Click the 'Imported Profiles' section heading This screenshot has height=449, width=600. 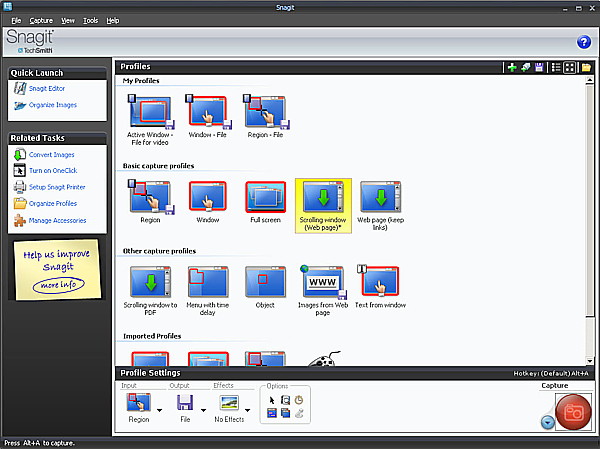tap(152, 336)
